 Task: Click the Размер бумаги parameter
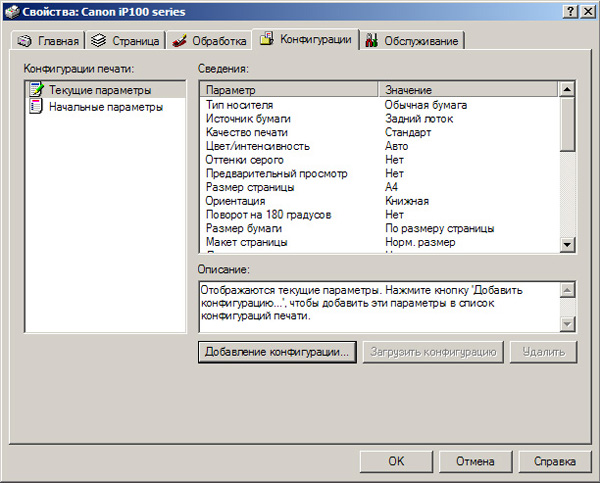pos(244,228)
